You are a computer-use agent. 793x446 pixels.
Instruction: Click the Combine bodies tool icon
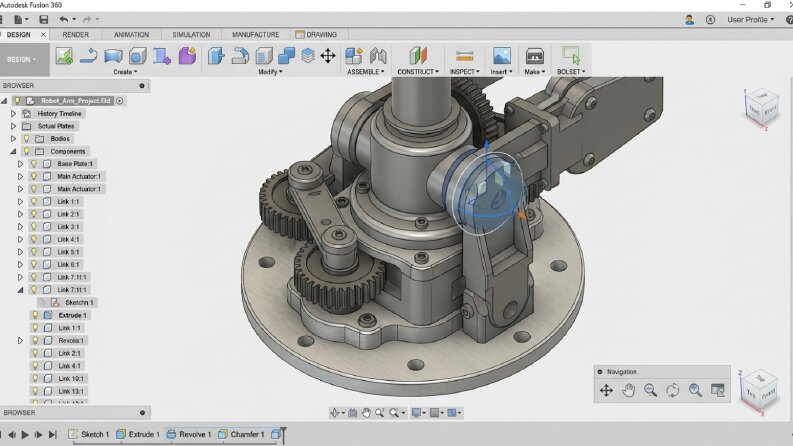click(286, 56)
